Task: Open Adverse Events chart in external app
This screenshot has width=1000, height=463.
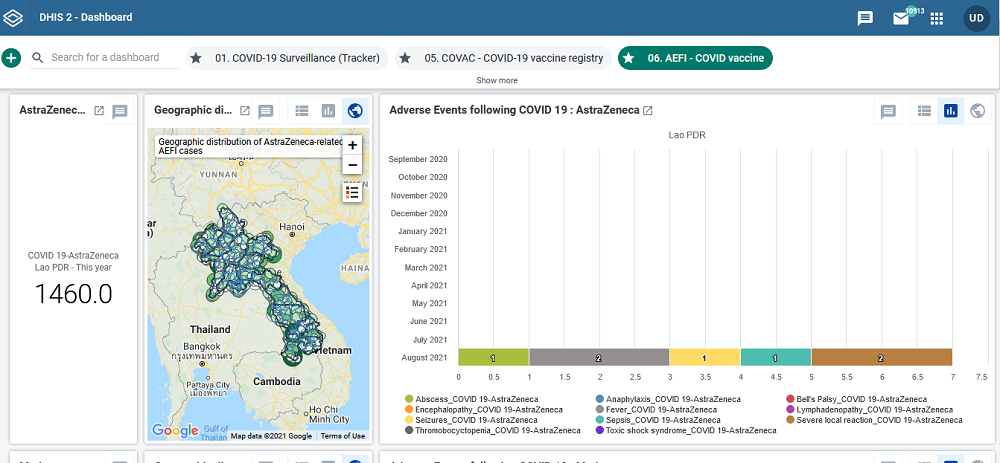Action: pyautogui.click(x=647, y=110)
